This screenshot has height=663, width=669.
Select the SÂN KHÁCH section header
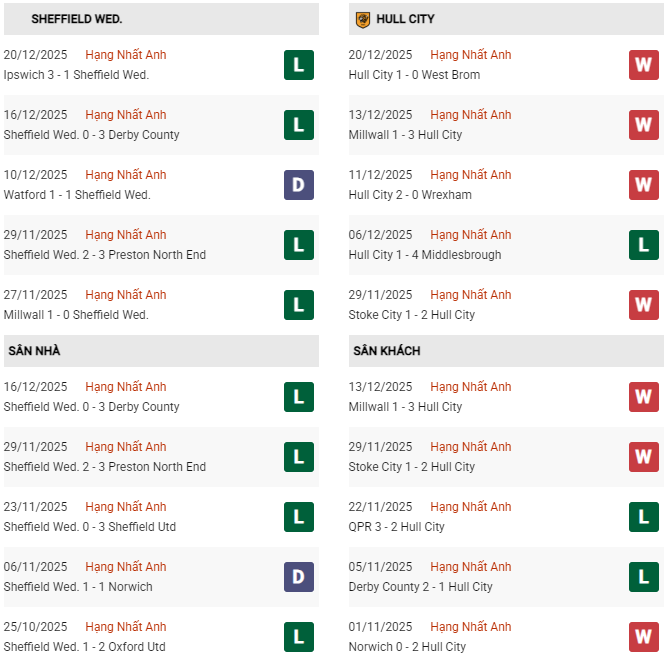point(386,351)
